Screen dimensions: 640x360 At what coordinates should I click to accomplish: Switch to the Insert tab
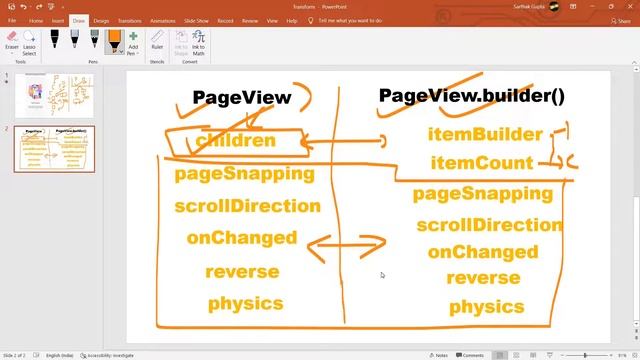point(58,20)
